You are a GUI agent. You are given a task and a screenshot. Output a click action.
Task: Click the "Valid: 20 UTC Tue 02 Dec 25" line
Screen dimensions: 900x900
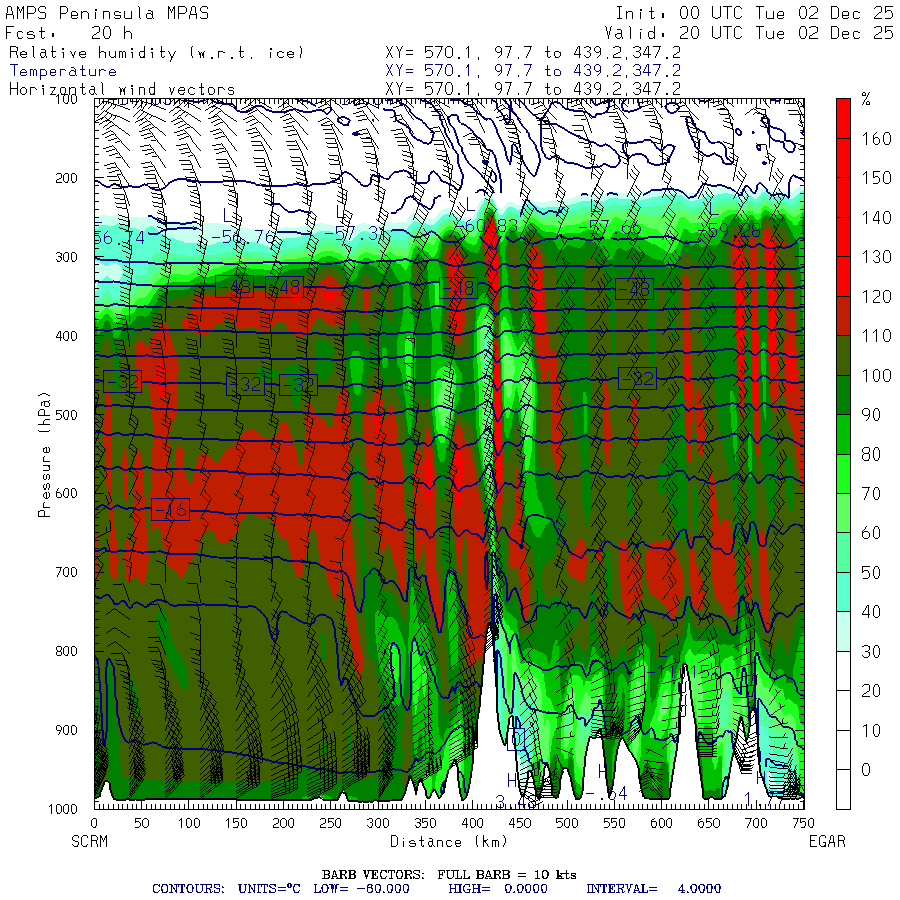[x=749, y=33]
